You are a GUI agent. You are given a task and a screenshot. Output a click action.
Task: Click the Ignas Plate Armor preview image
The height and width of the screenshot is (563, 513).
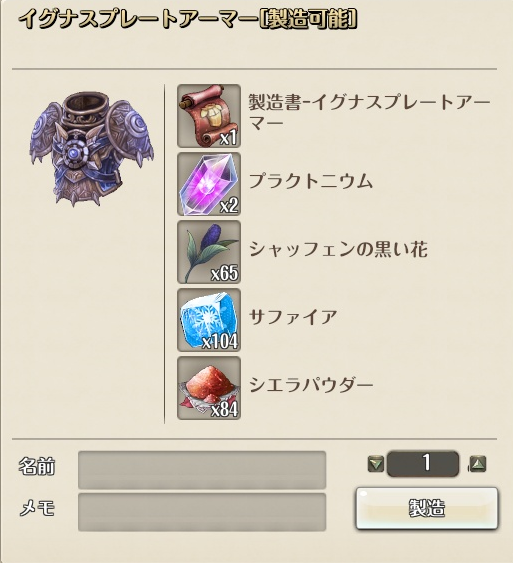92,149
